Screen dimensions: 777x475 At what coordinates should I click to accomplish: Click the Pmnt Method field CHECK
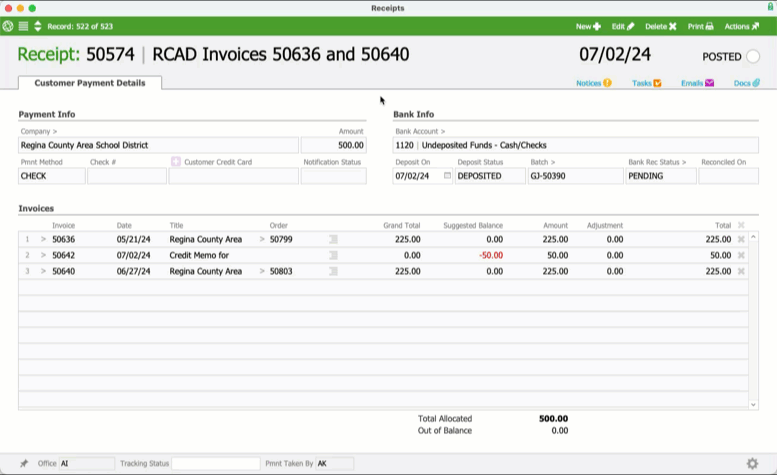click(52, 176)
